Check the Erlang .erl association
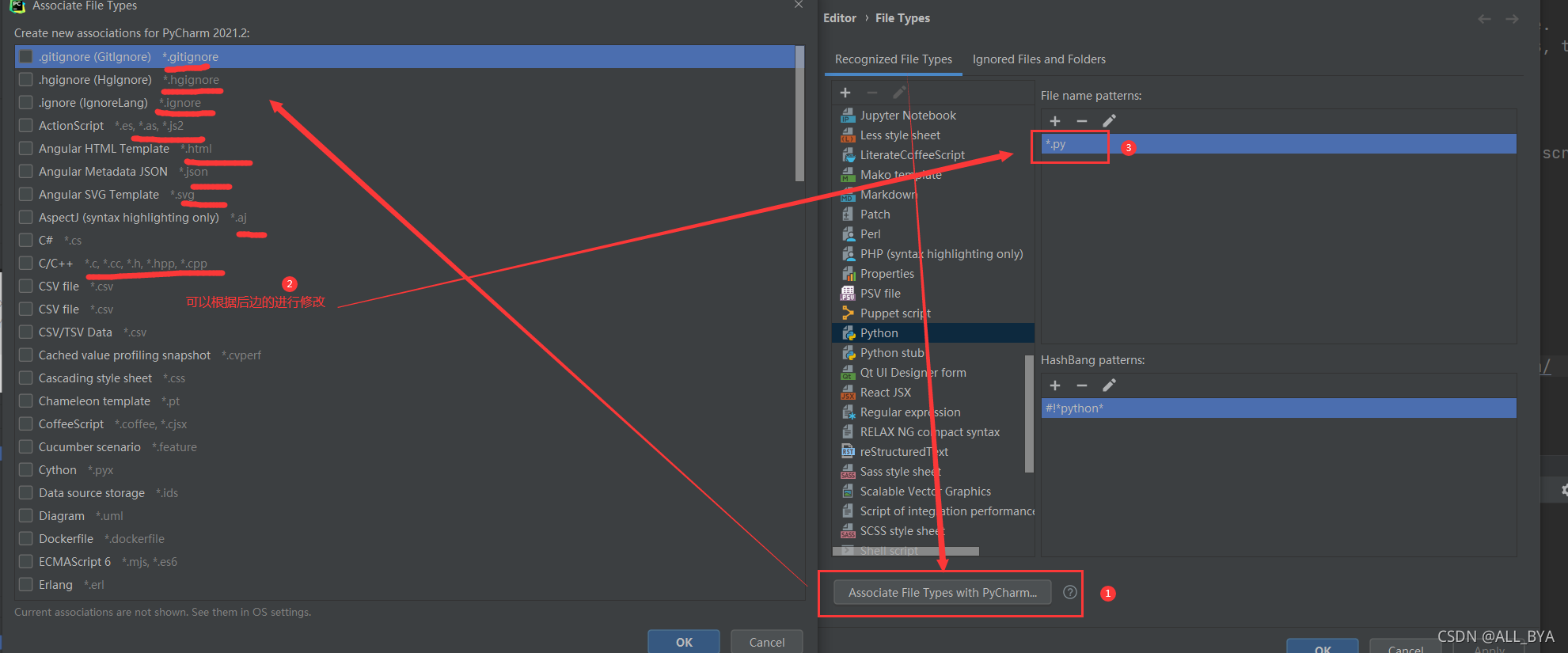1568x653 pixels. (26, 585)
